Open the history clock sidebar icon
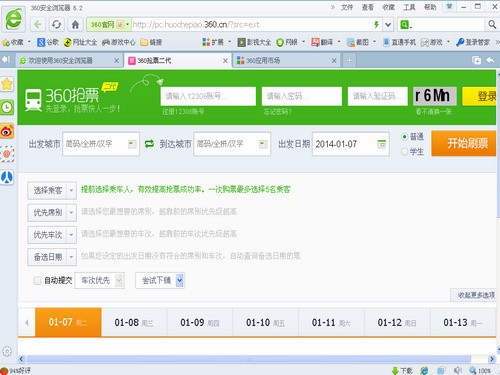The image size is (500, 375). point(7,107)
